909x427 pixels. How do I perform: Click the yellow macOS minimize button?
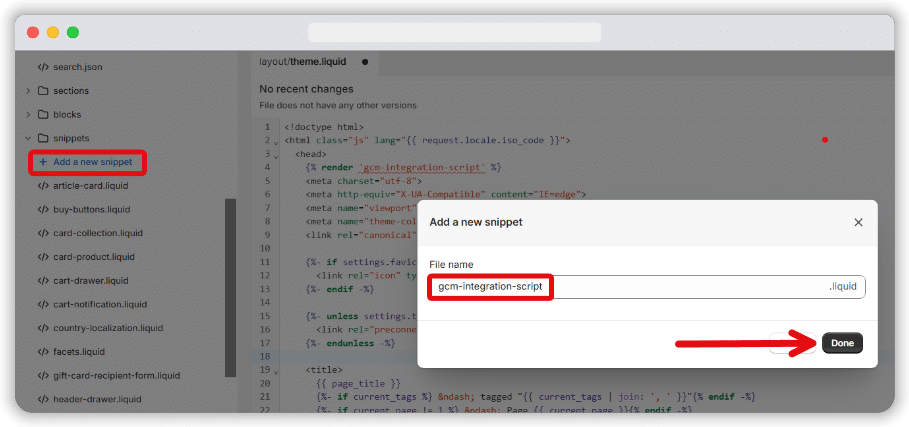pos(53,32)
